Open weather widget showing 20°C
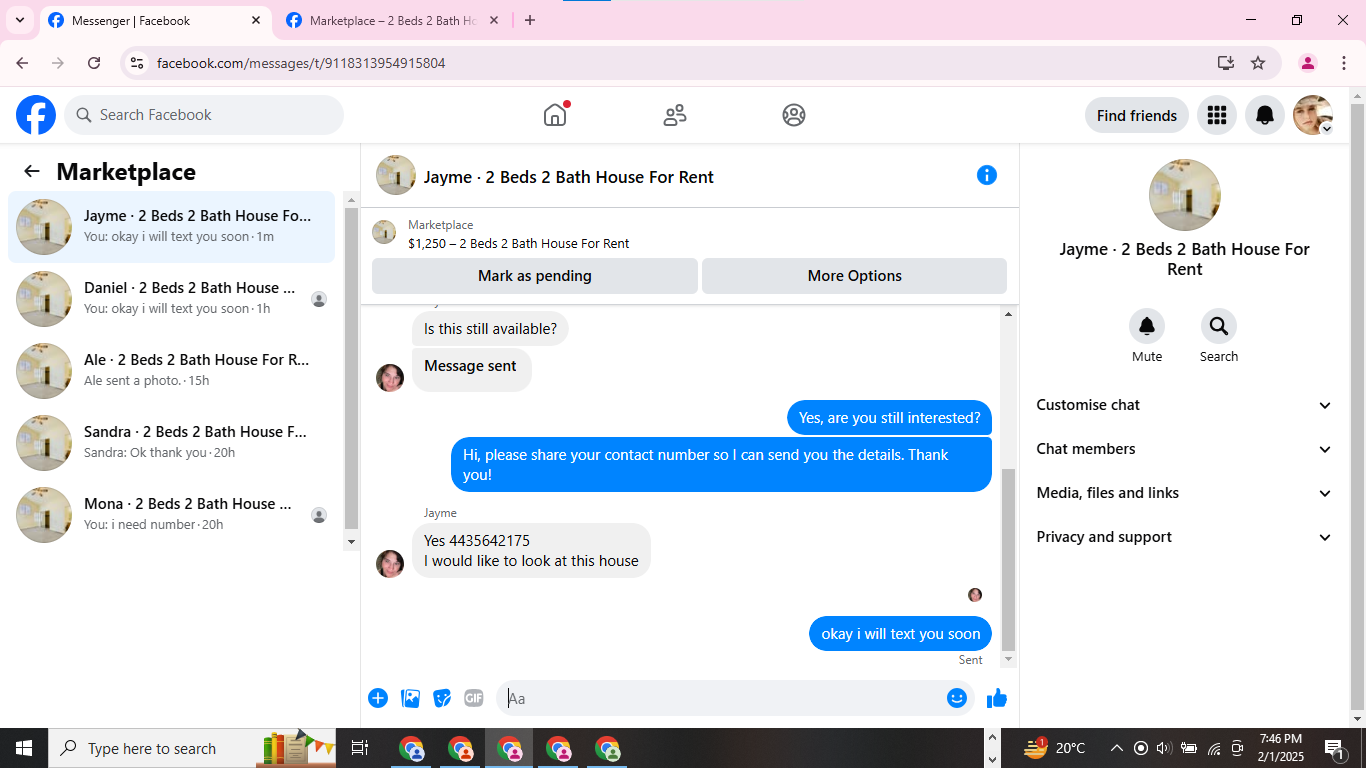The height and width of the screenshot is (768, 1366). (1055, 748)
